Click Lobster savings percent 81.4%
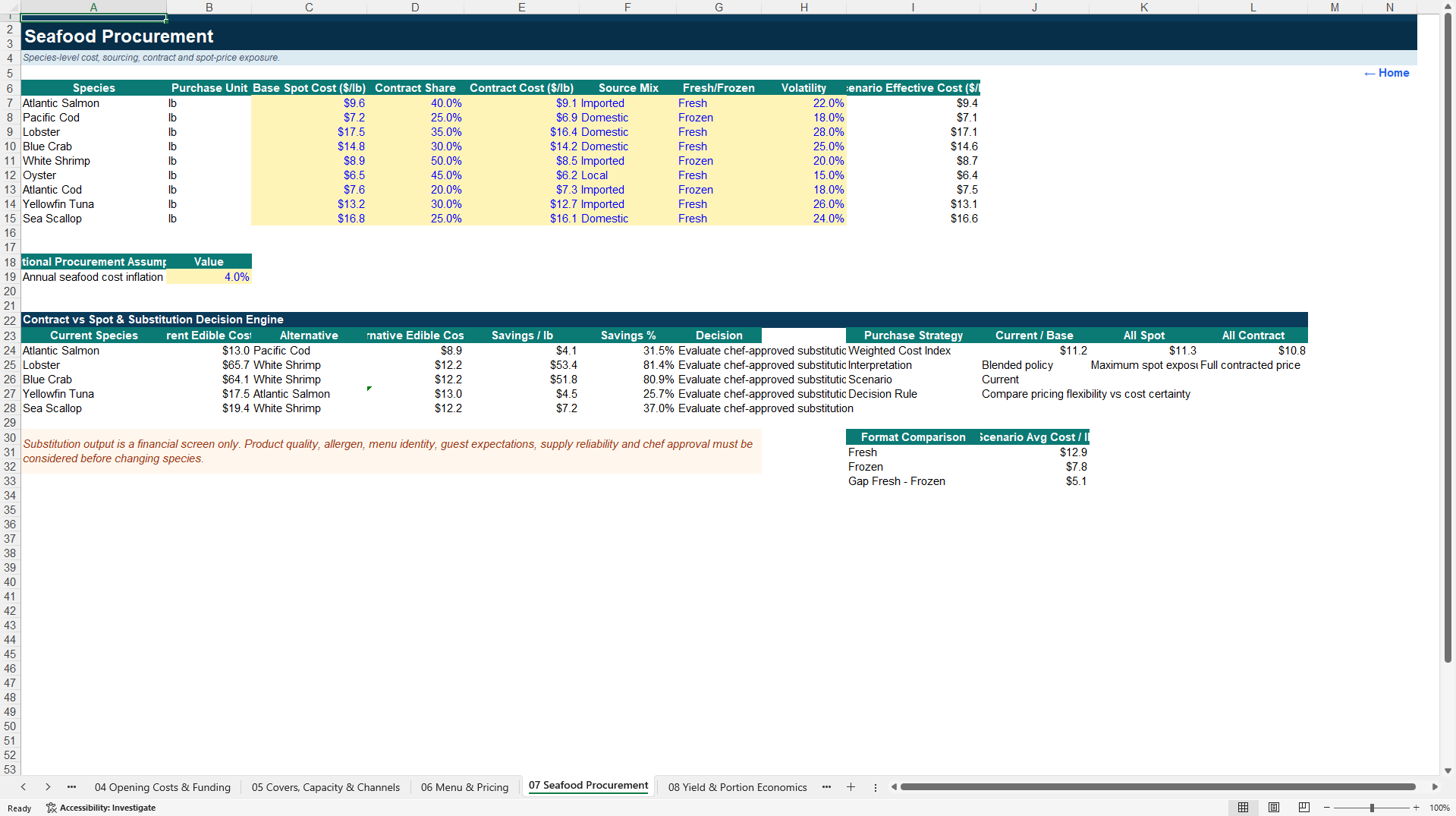This screenshot has width=1456, height=816. tap(627, 365)
